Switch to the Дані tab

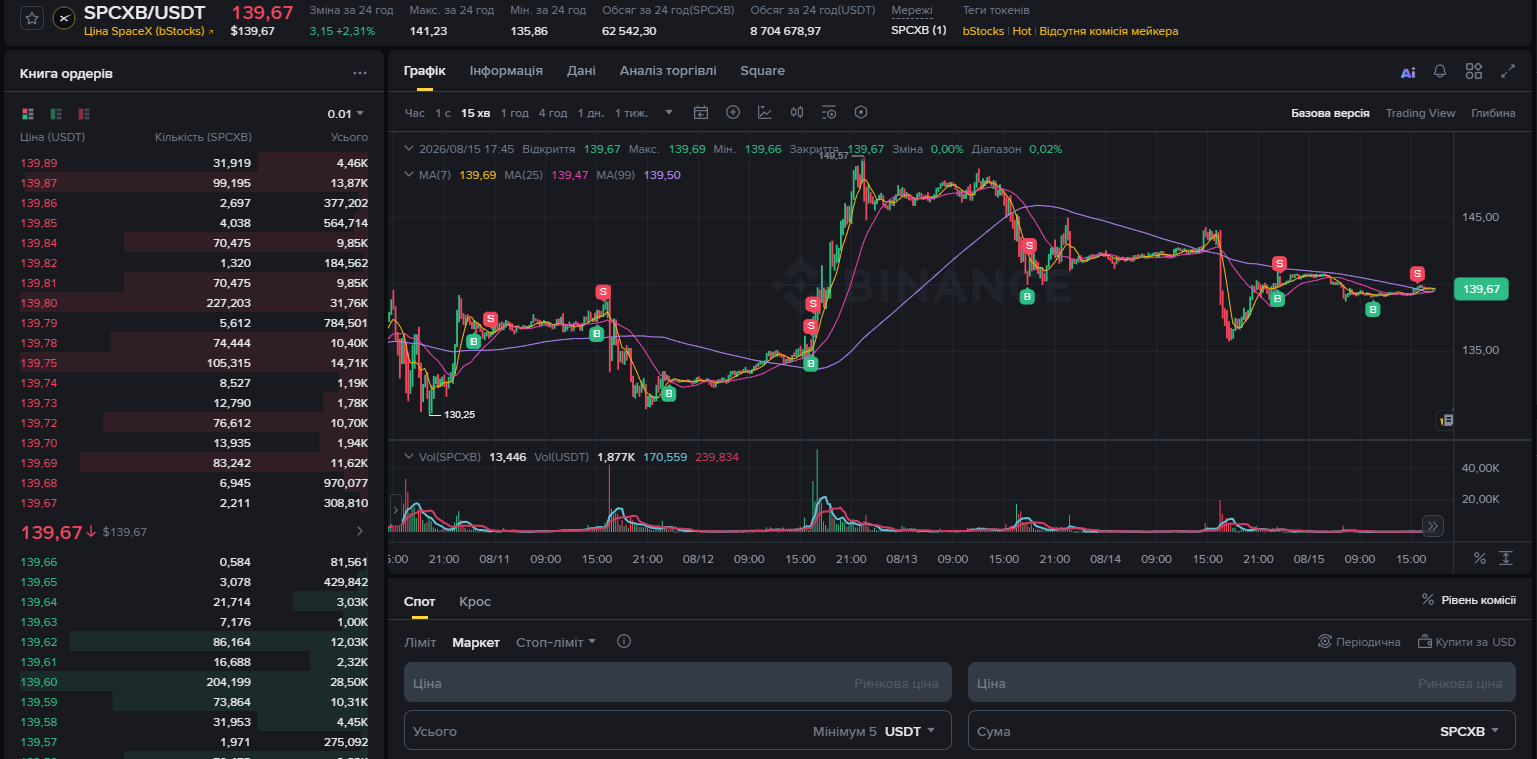click(x=581, y=71)
